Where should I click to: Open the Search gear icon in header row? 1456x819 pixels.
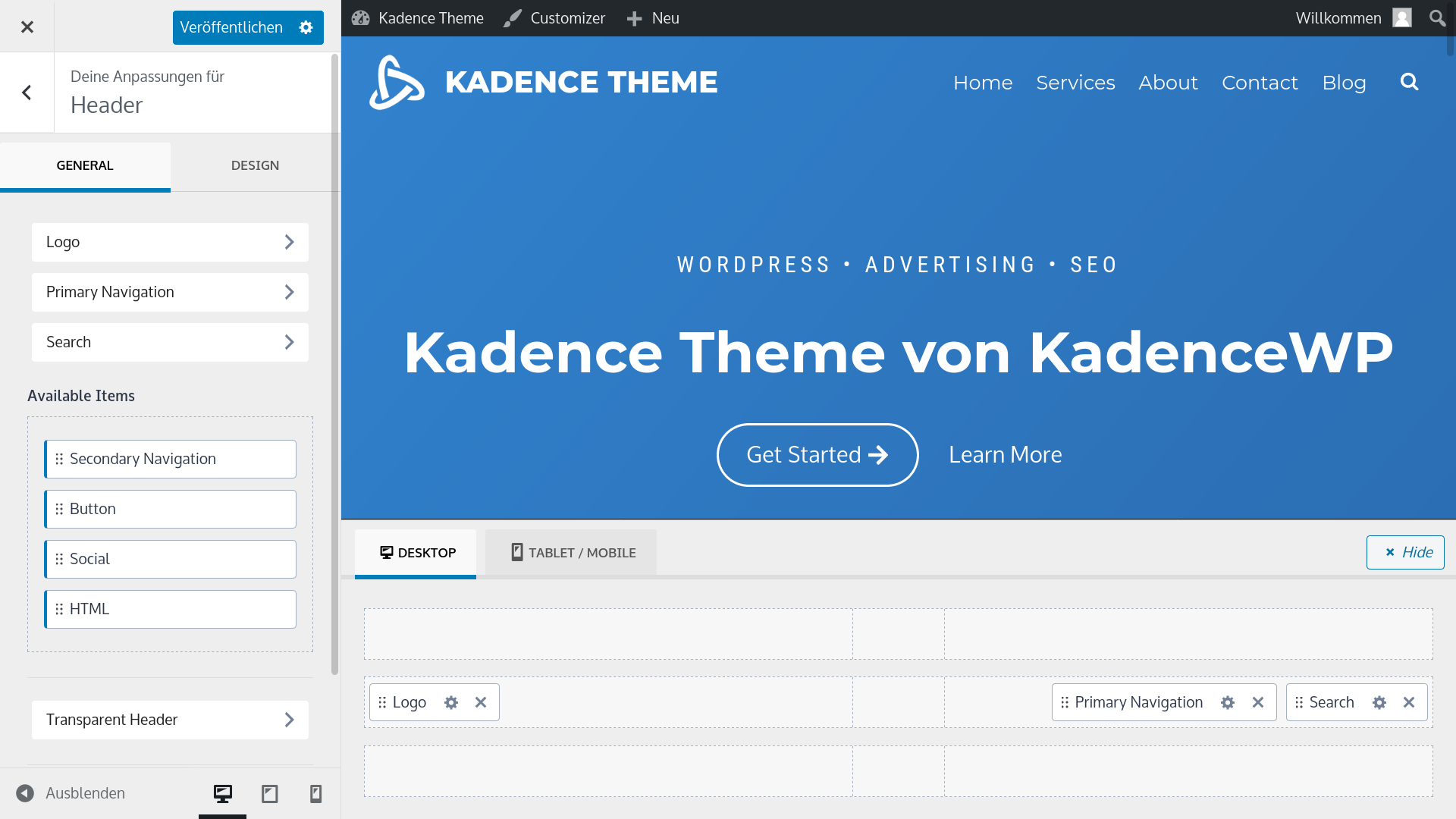(1379, 702)
